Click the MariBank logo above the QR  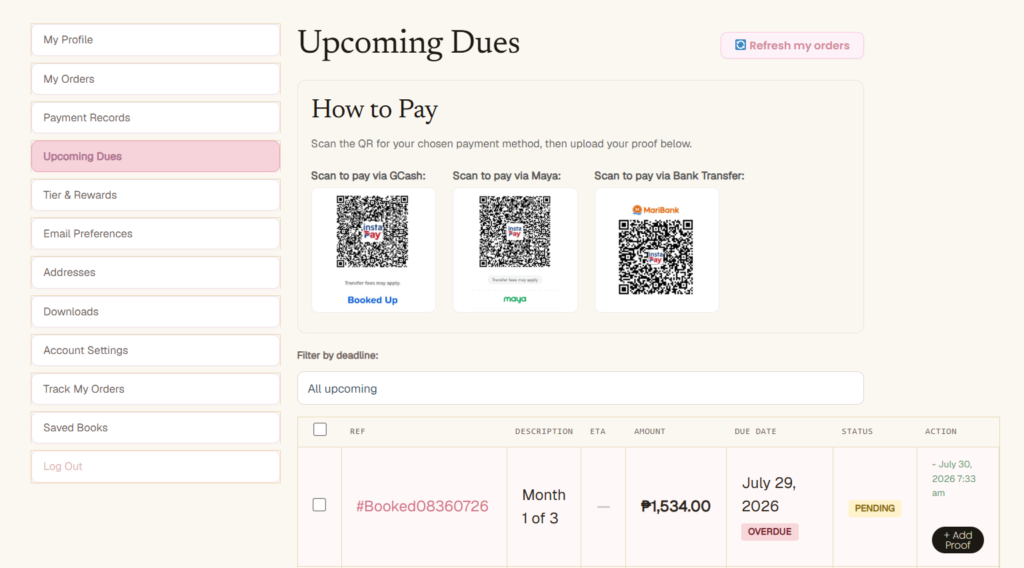point(656,210)
